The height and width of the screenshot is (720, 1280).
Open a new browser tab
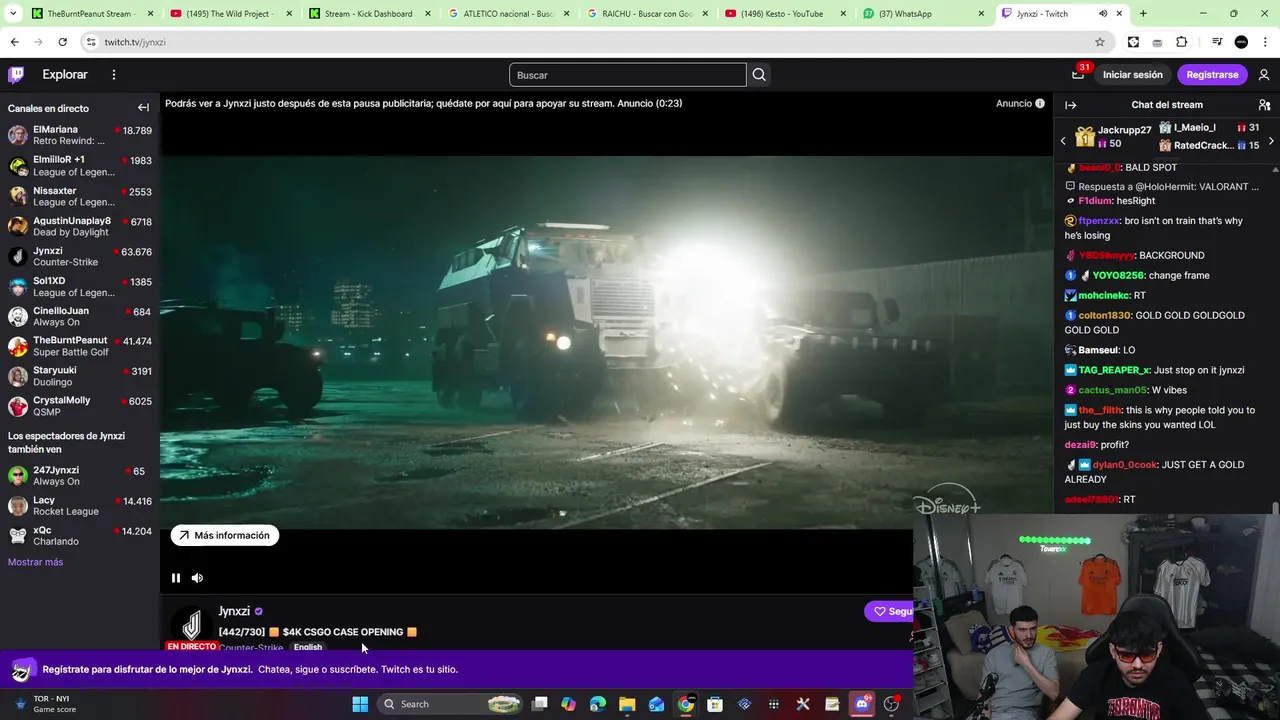1143,14
